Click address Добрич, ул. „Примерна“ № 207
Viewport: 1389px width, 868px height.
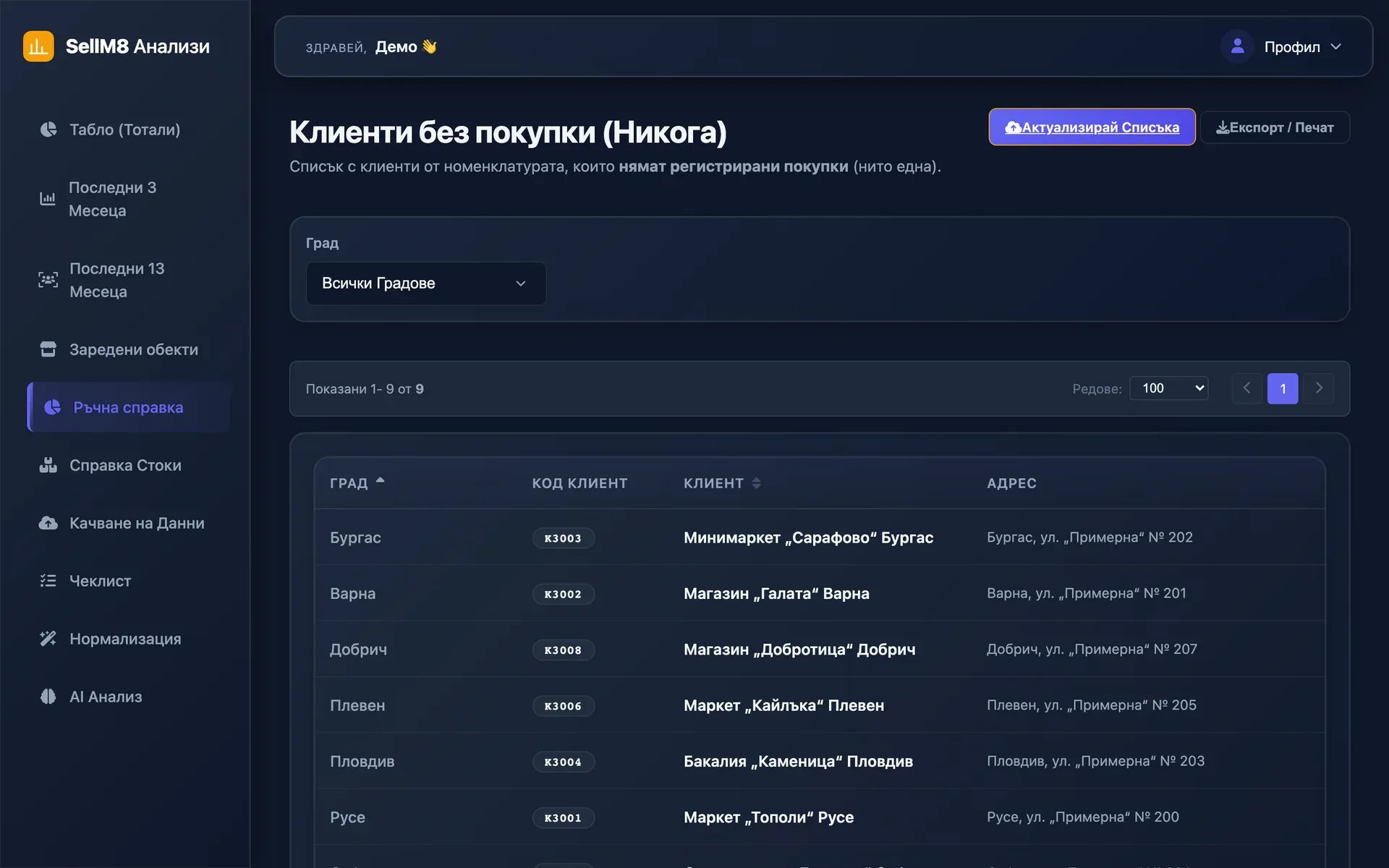coord(1092,649)
